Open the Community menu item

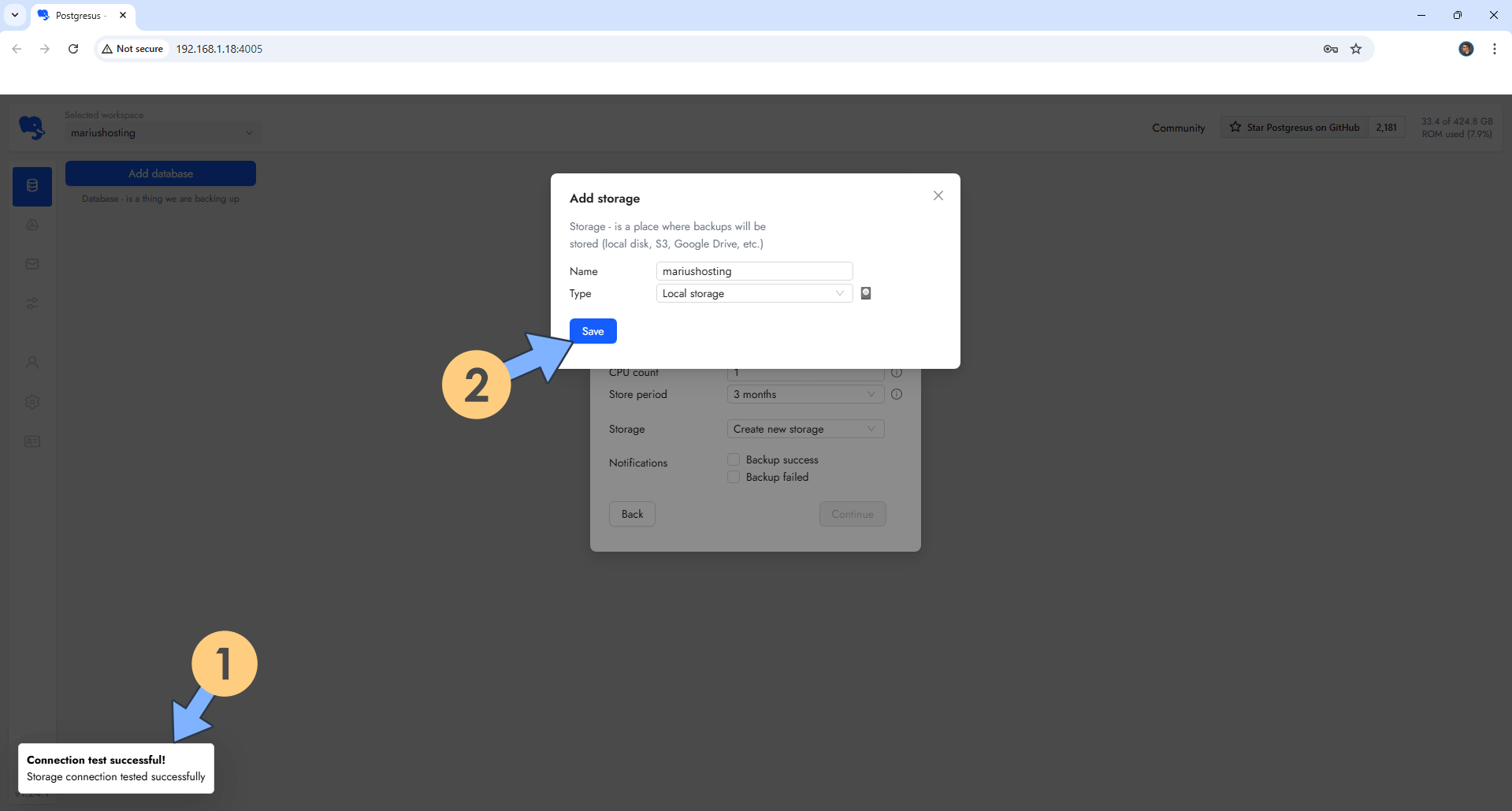pos(1177,127)
